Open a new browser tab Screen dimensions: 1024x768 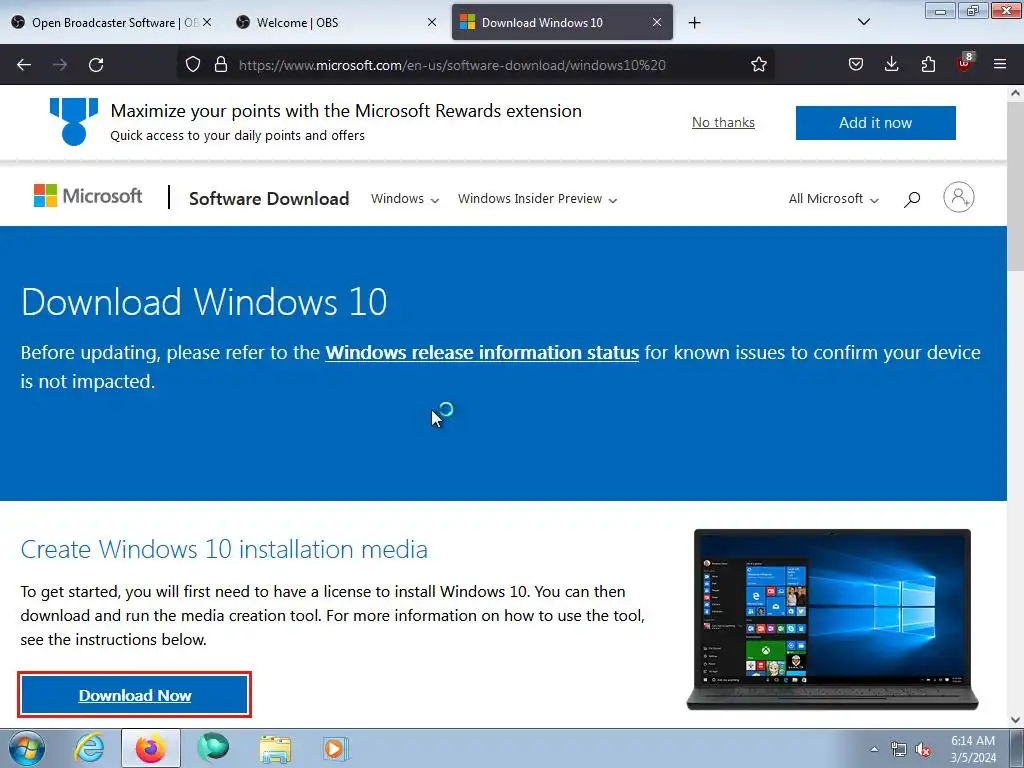(x=694, y=23)
